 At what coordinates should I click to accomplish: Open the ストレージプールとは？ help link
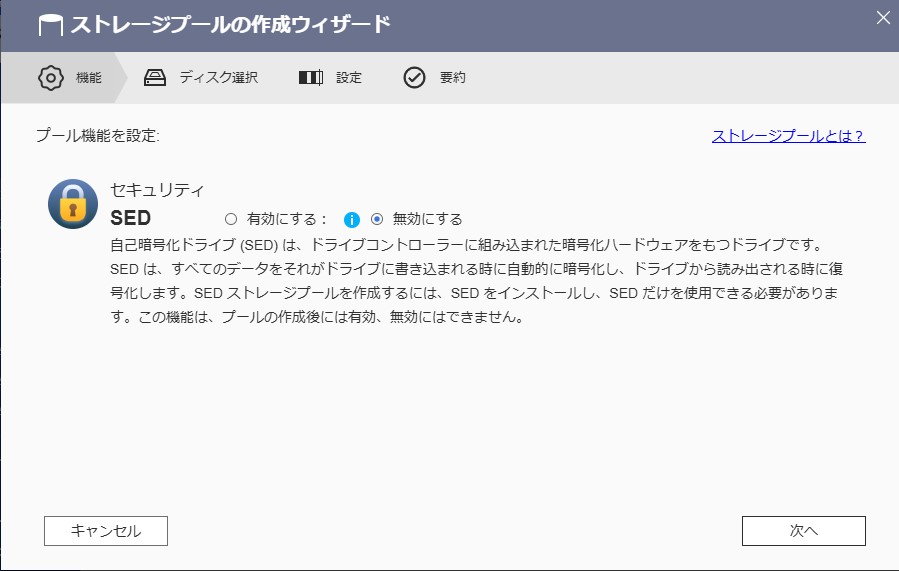pyautogui.click(x=788, y=136)
